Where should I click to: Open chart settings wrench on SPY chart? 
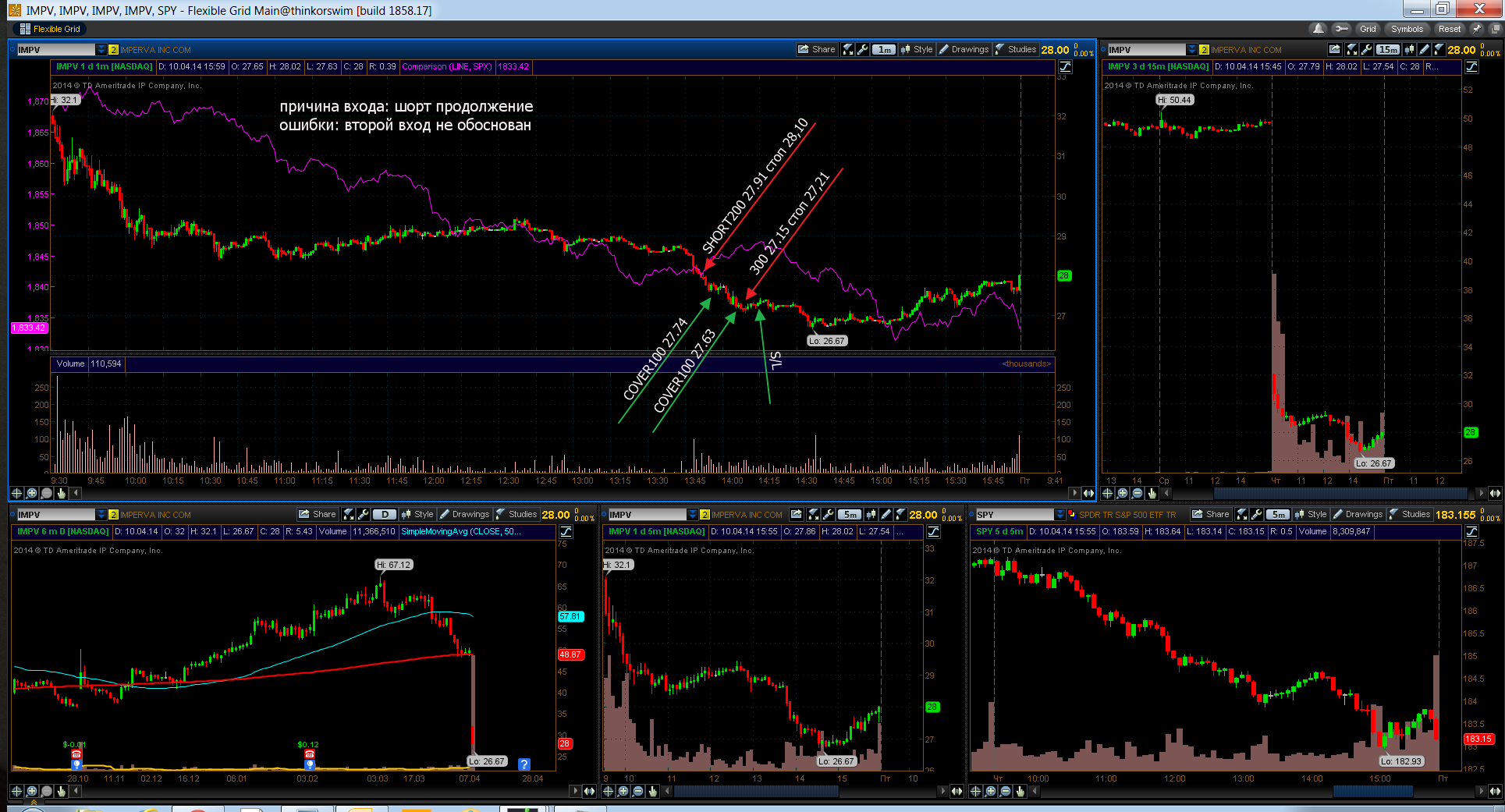[x=1256, y=514]
